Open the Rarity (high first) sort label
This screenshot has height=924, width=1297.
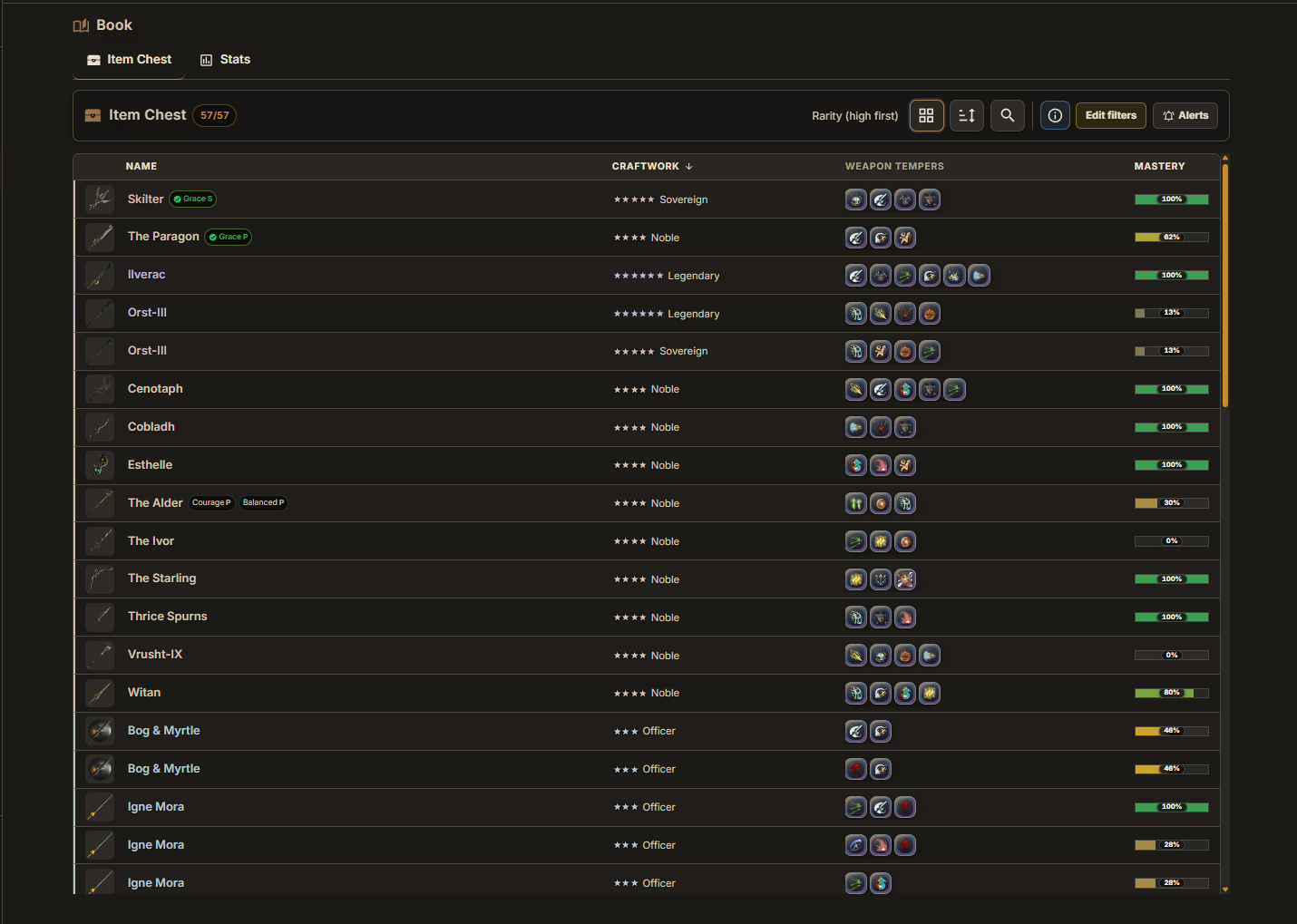[x=854, y=116]
